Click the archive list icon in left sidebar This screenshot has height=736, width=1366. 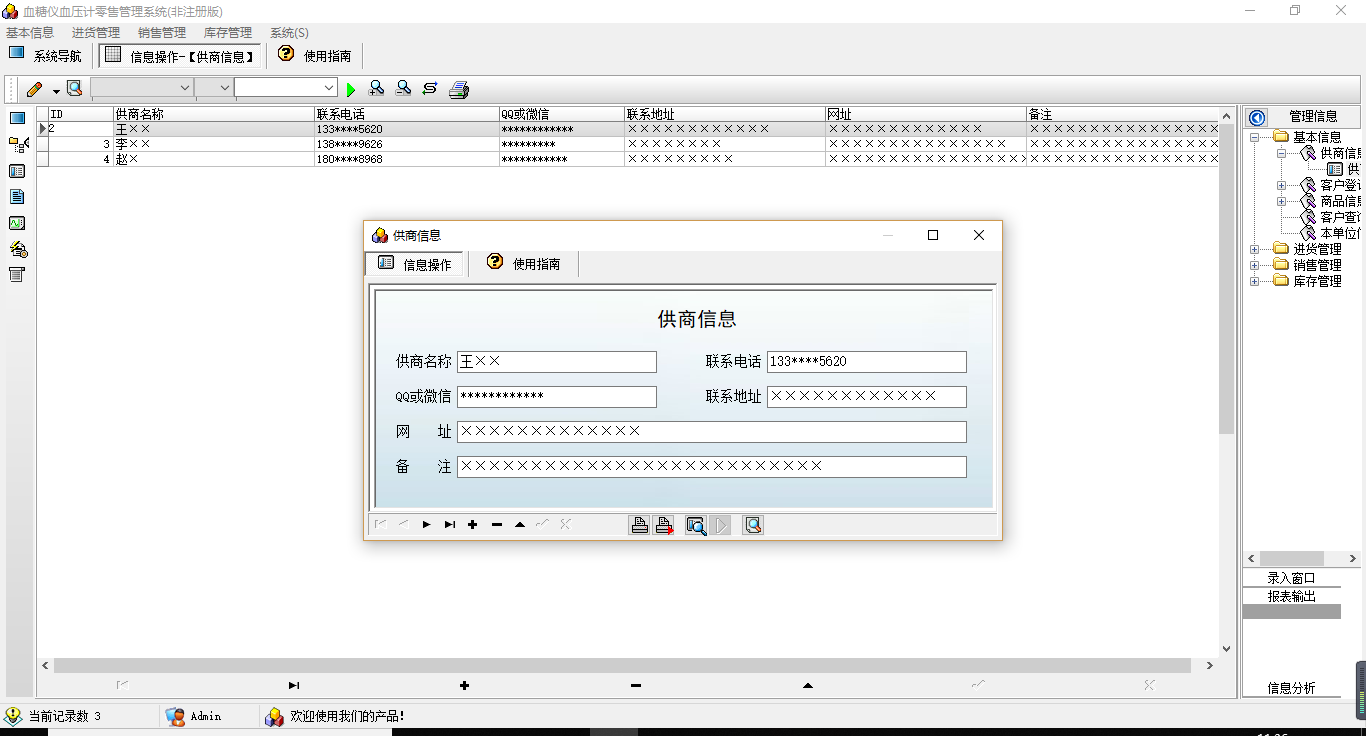(17, 275)
